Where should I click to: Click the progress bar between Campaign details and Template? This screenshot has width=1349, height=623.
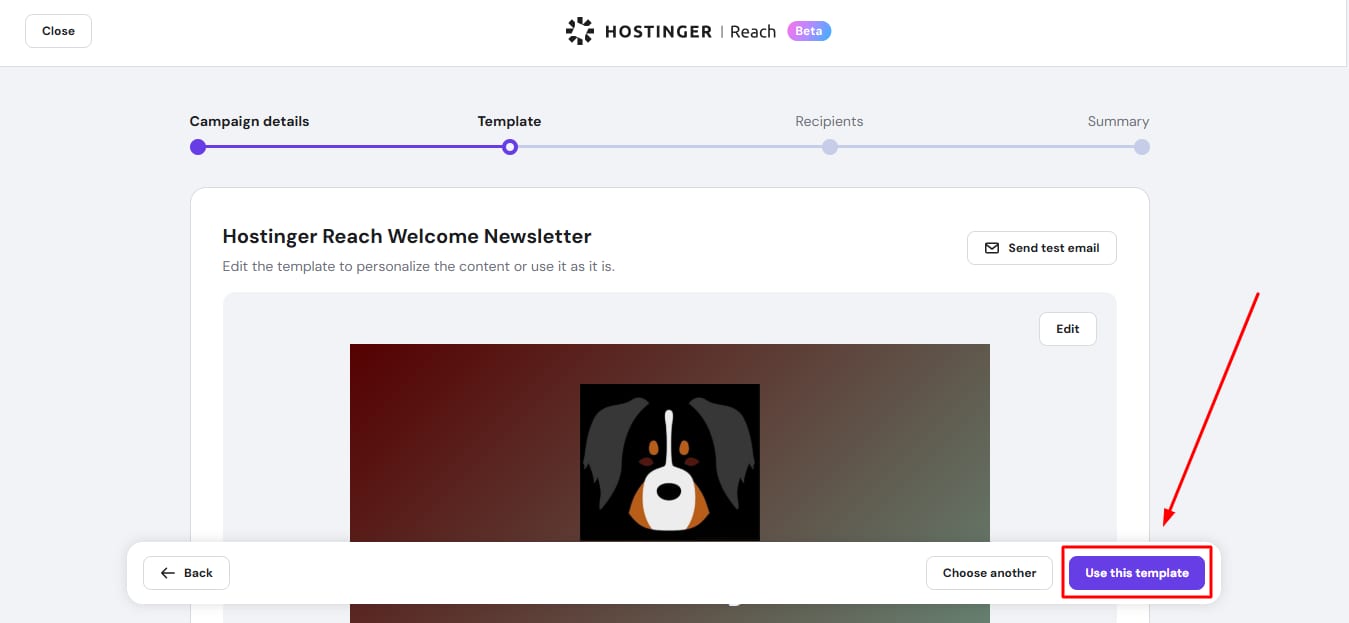click(354, 147)
